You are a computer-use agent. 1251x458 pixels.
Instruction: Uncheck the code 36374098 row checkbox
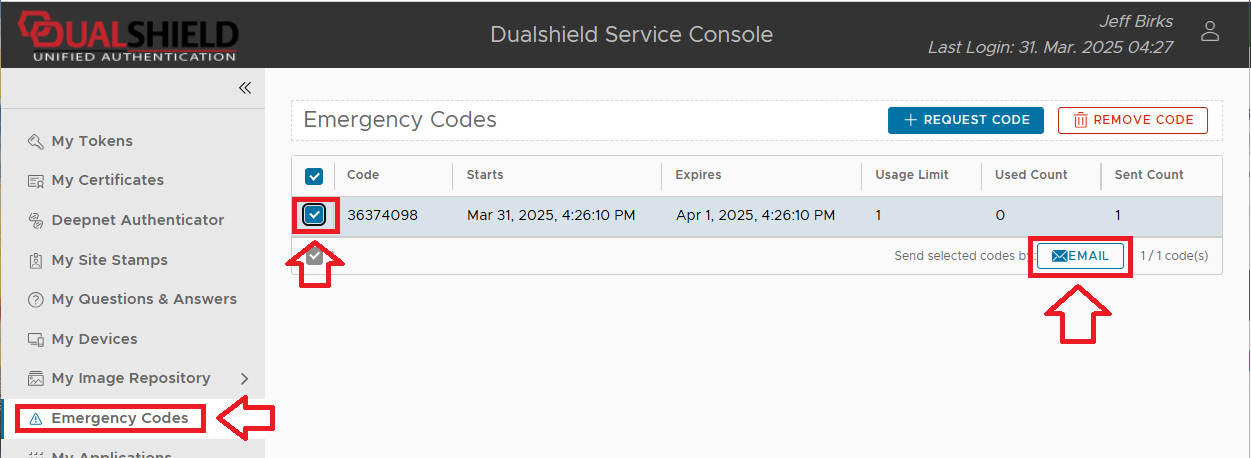315,215
